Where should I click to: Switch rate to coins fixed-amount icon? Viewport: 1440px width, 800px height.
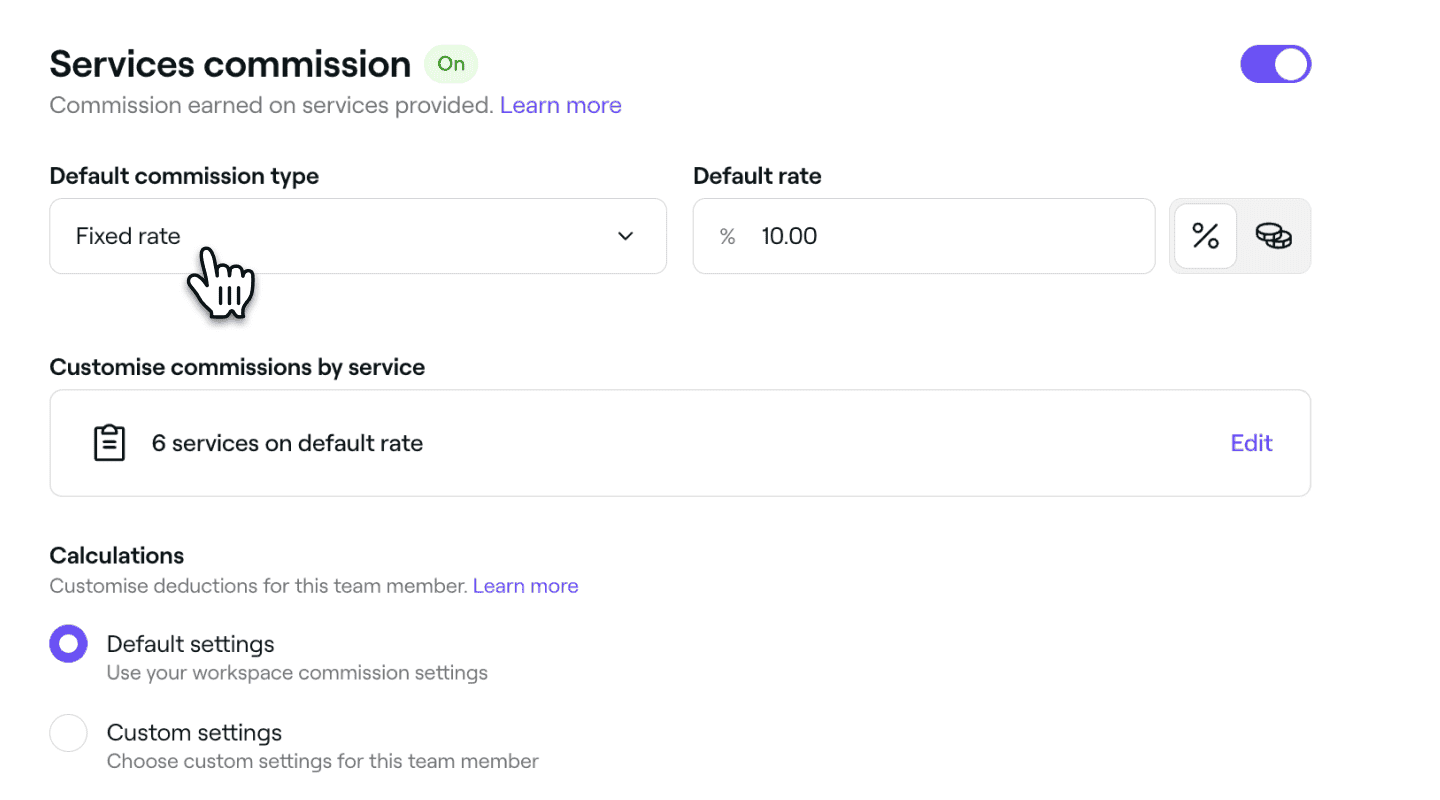(x=1273, y=236)
